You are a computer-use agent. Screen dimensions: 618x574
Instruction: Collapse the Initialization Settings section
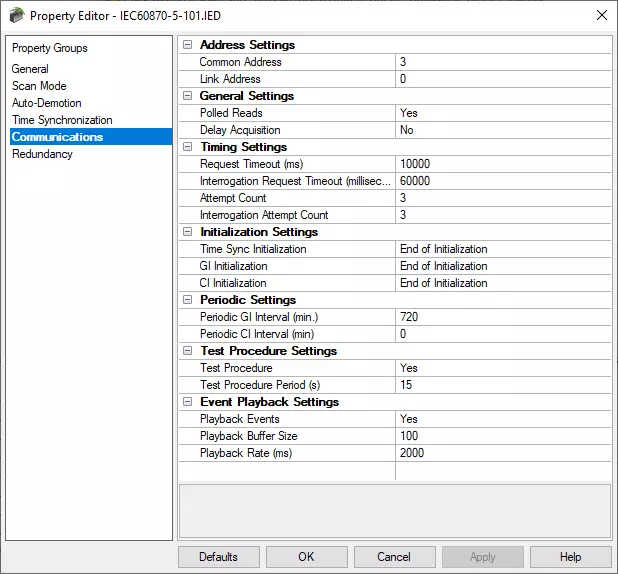[x=188, y=231]
